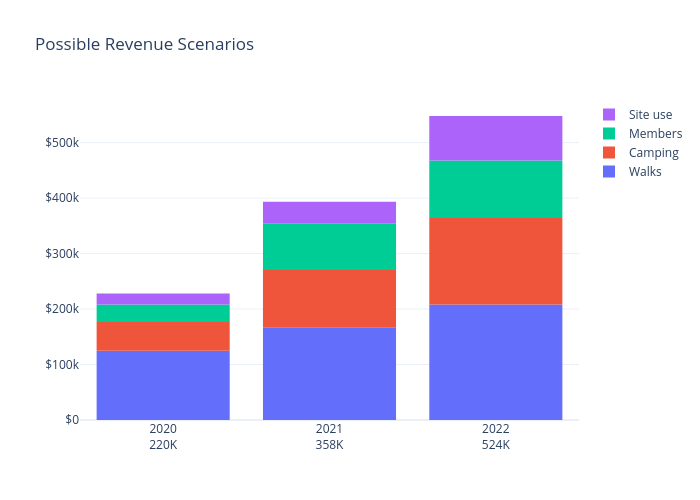This screenshot has height=500, width=700.
Task: Click the 2021 Site use purple segment
Action: pos(329,212)
